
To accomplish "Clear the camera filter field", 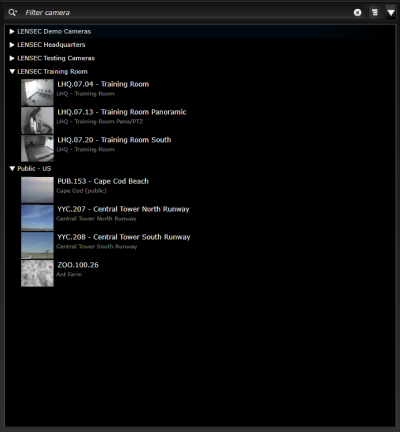I will [357, 13].
